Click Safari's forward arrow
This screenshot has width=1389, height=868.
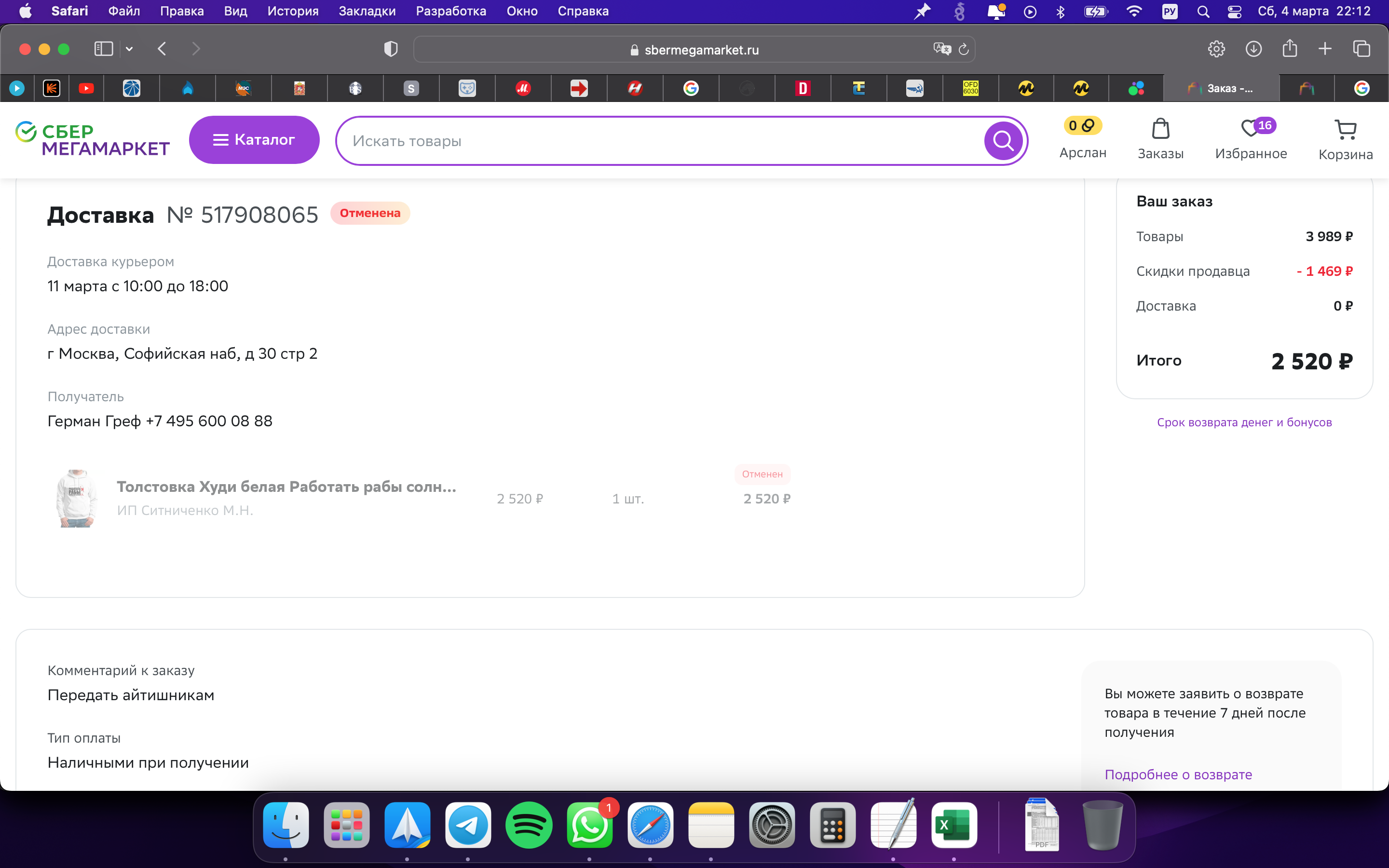click(196, 49)
